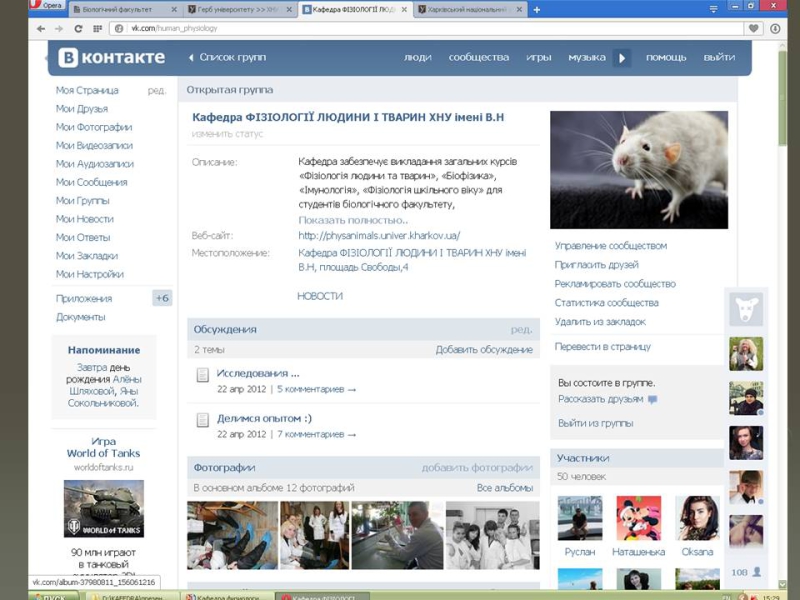Click the +6 badge next to Приложения
800x600 pixels.
tap(162, 298)
